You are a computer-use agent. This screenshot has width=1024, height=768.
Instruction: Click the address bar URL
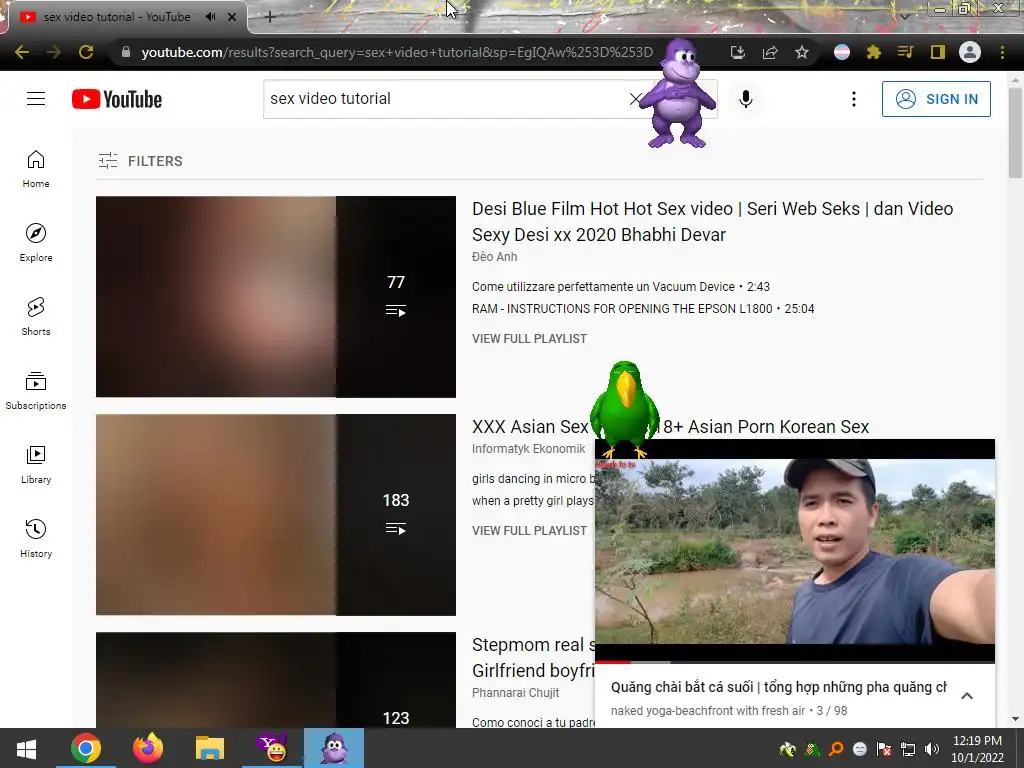click(x=397, y=52)
